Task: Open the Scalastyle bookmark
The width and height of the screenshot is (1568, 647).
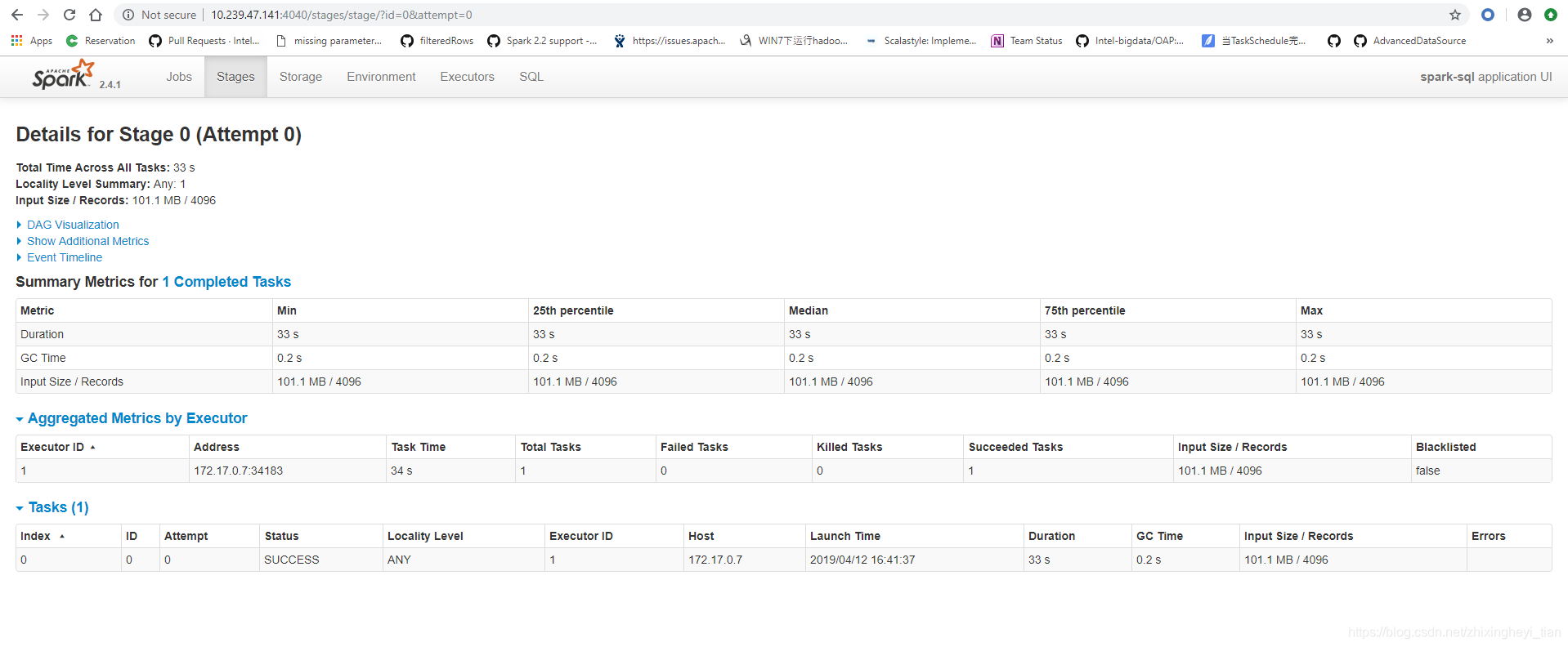Action: pos(921,41)
